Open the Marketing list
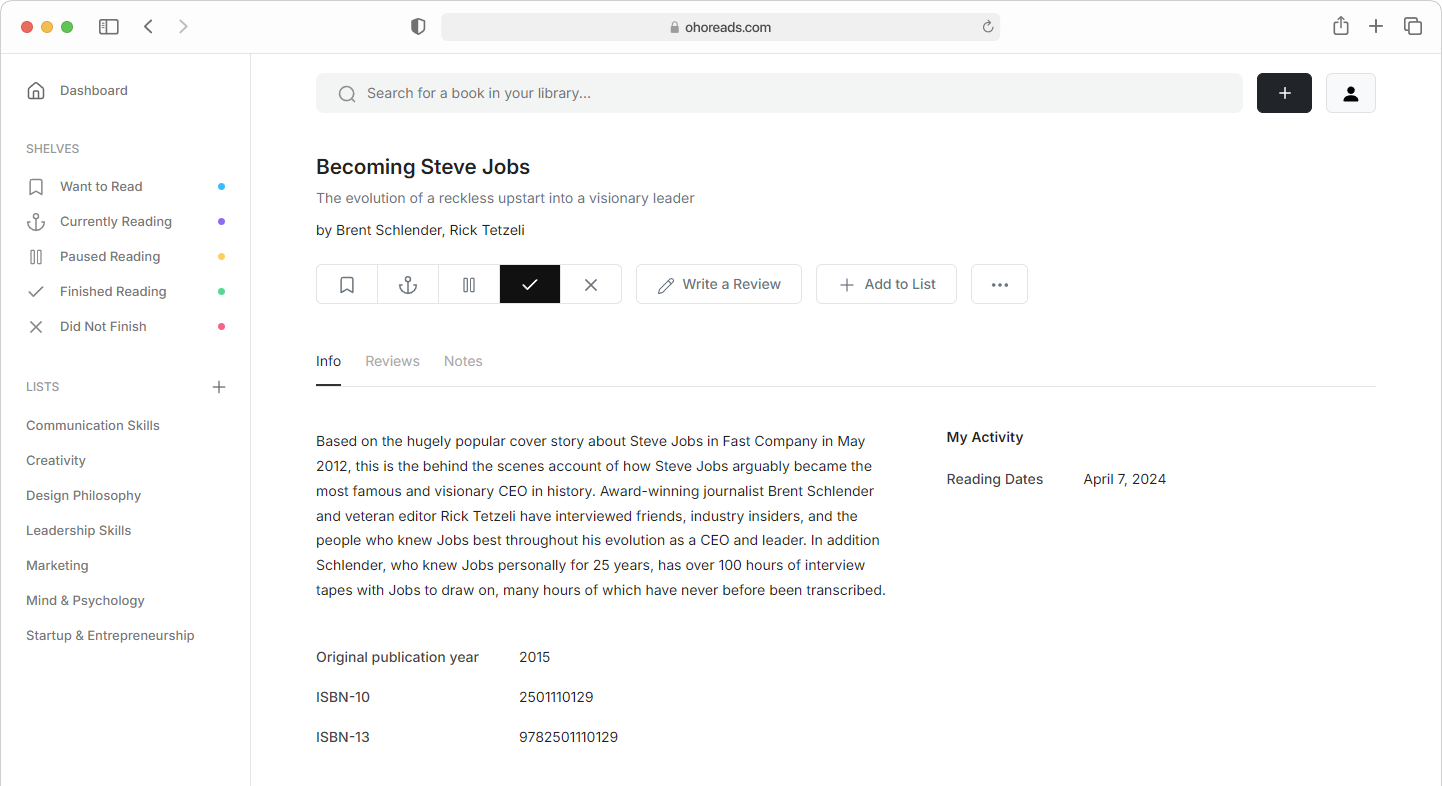 [57, 566]
